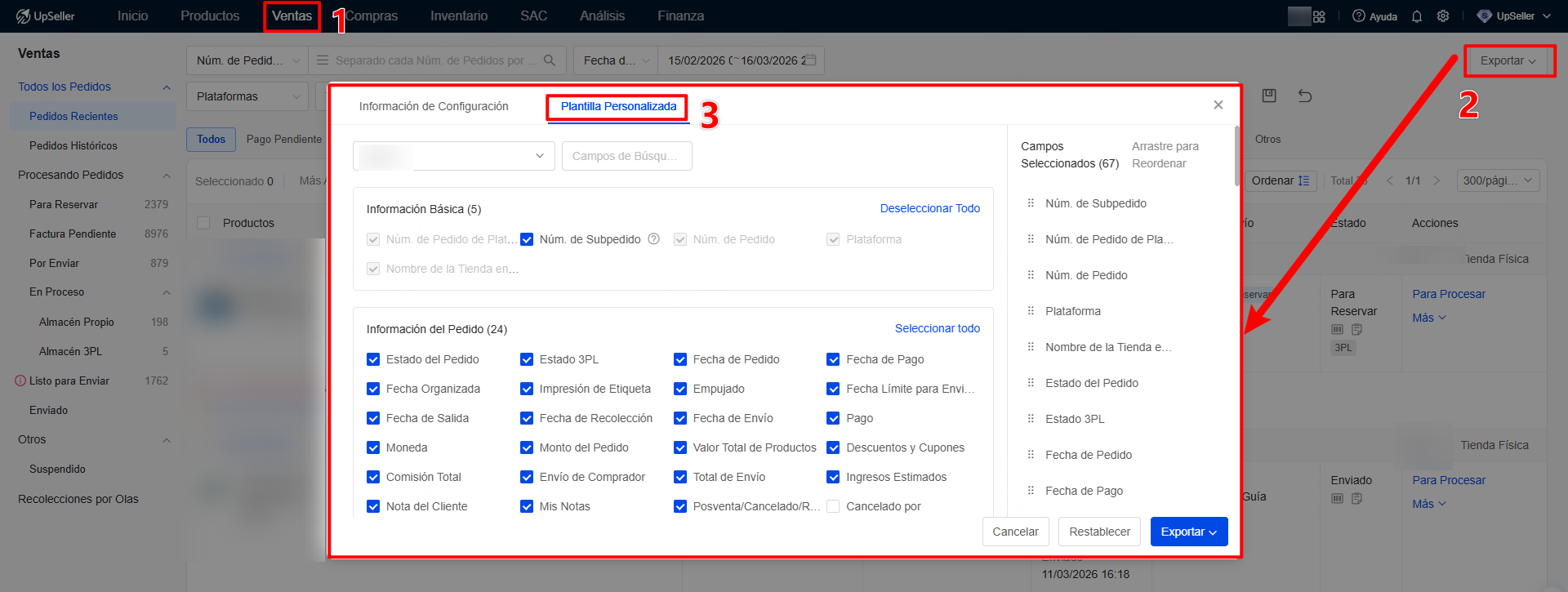Open settings gear icon in top bar
The width and height of the screenshot is (1568, 592).
click(x=1443, y=16)
